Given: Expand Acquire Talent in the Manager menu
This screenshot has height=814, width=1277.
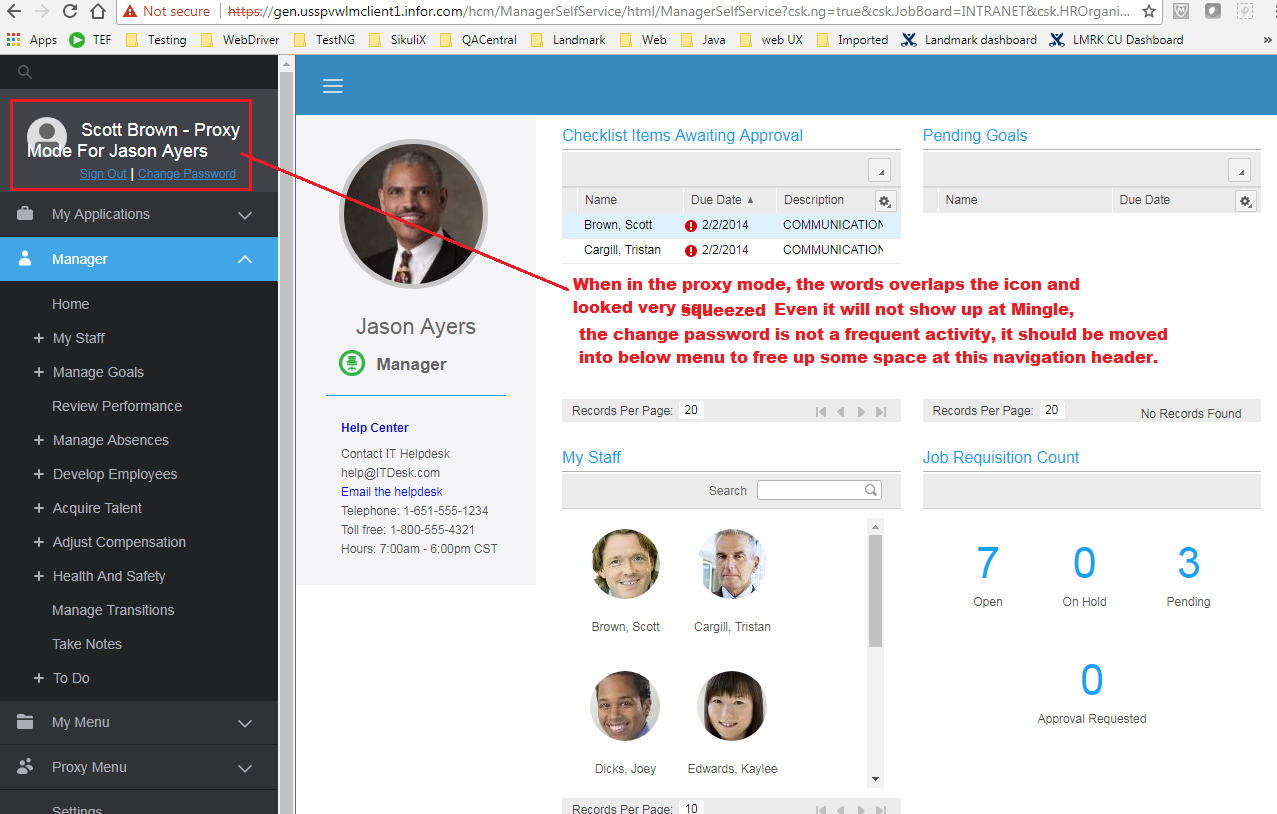Looking at the screenshot, I should pos(39,508).
